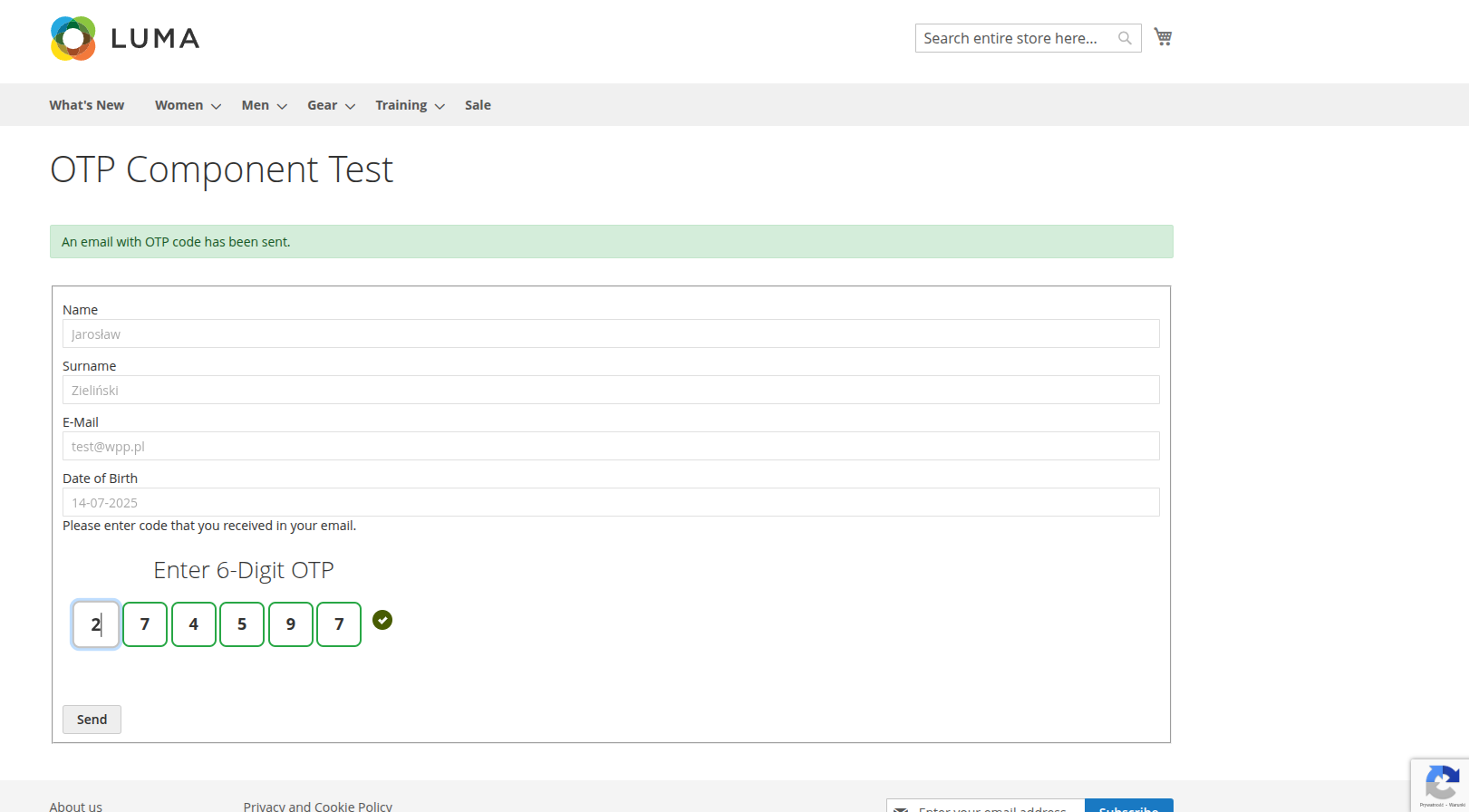The width and height of the screenshot is (1469, 812).
Task: Focus the store search field
Action: click(x=1015, y=38)
